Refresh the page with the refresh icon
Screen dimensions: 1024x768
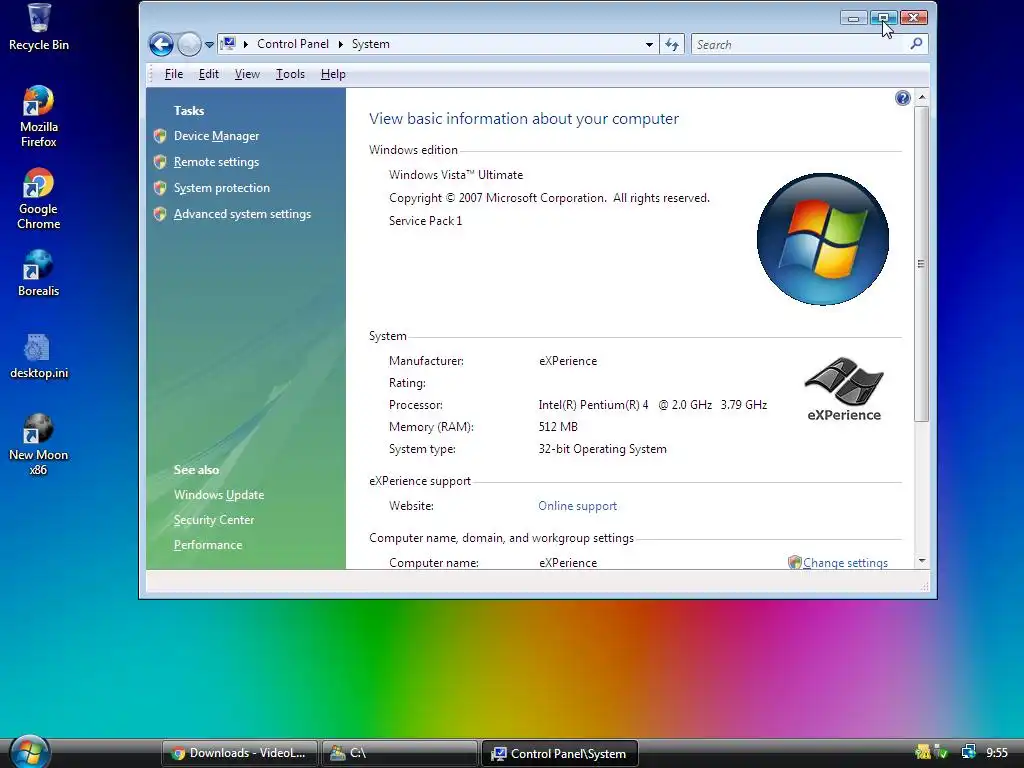671,44
